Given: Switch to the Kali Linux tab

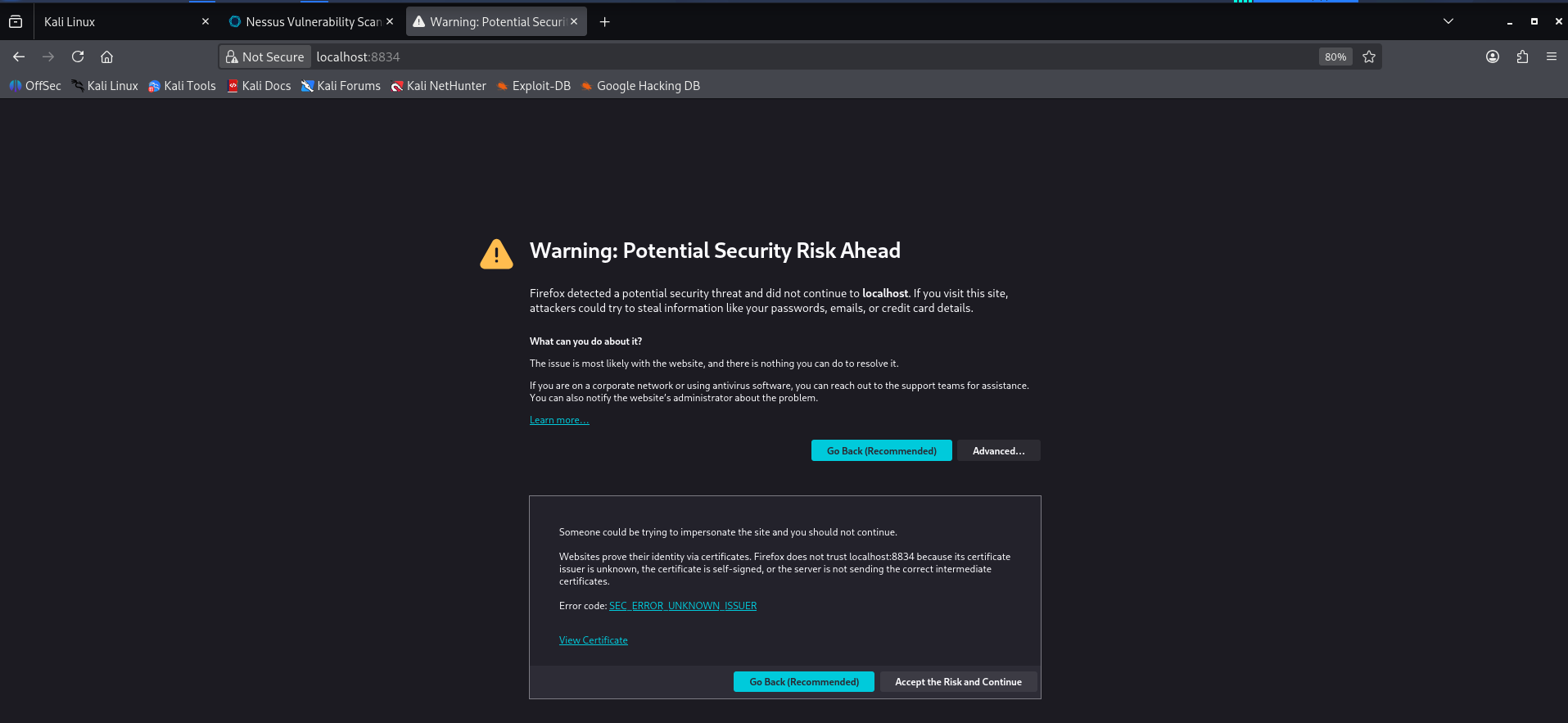Looking at the screenshot, I should [x=115, y=22].
